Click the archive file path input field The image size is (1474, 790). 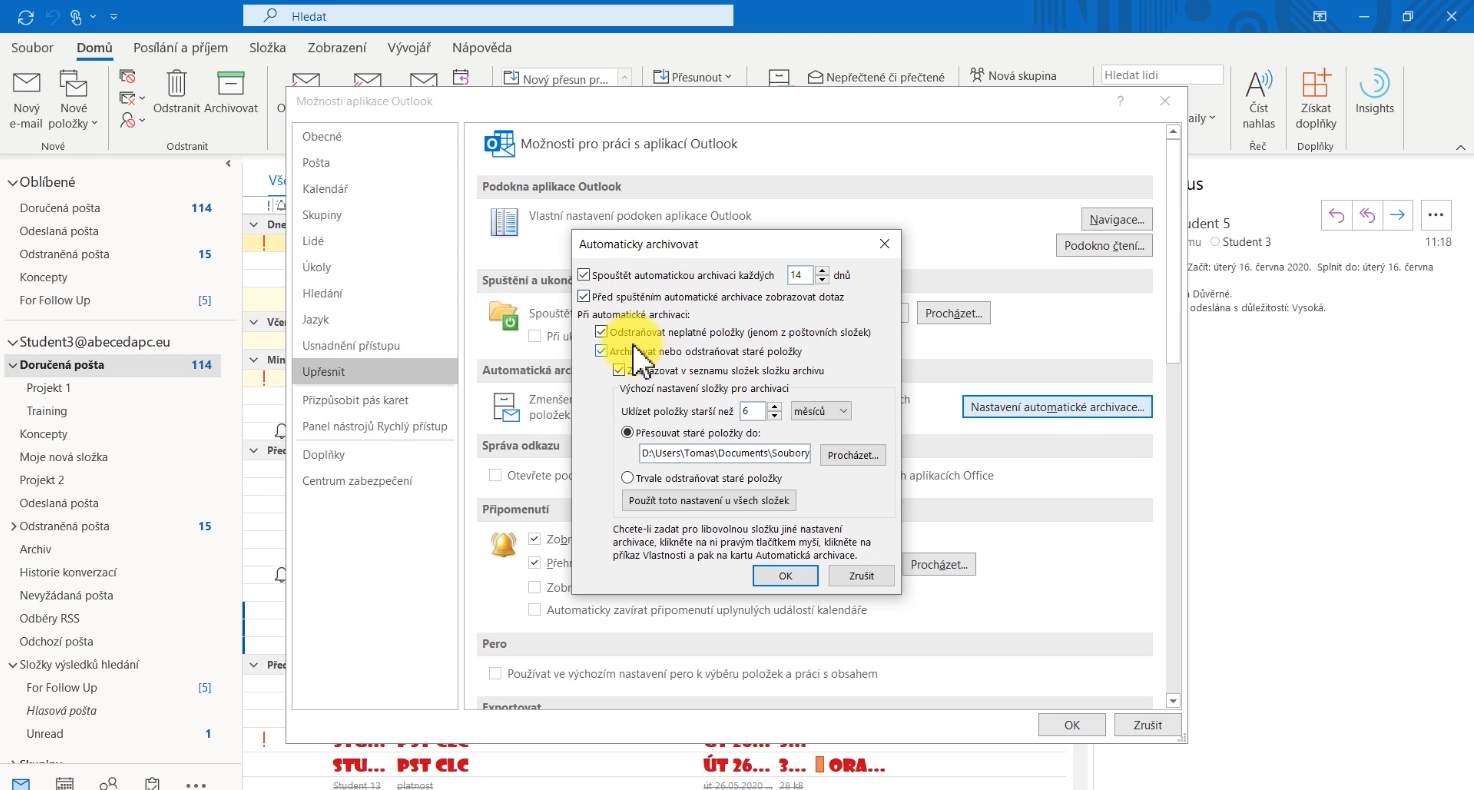point(725,454)
